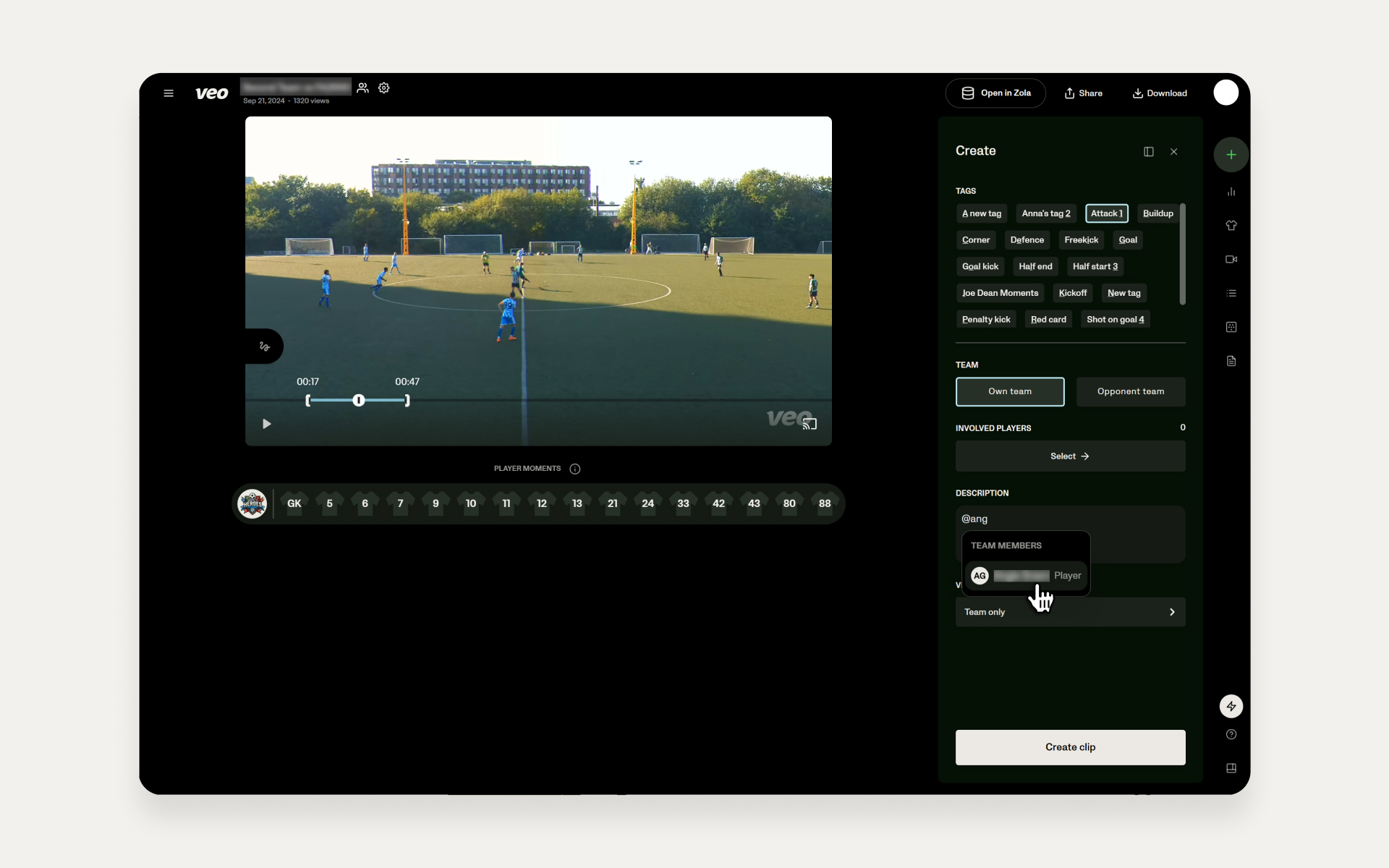Open the hamburger menu
The image size is (1389, 868).
(x=169, y=93)
